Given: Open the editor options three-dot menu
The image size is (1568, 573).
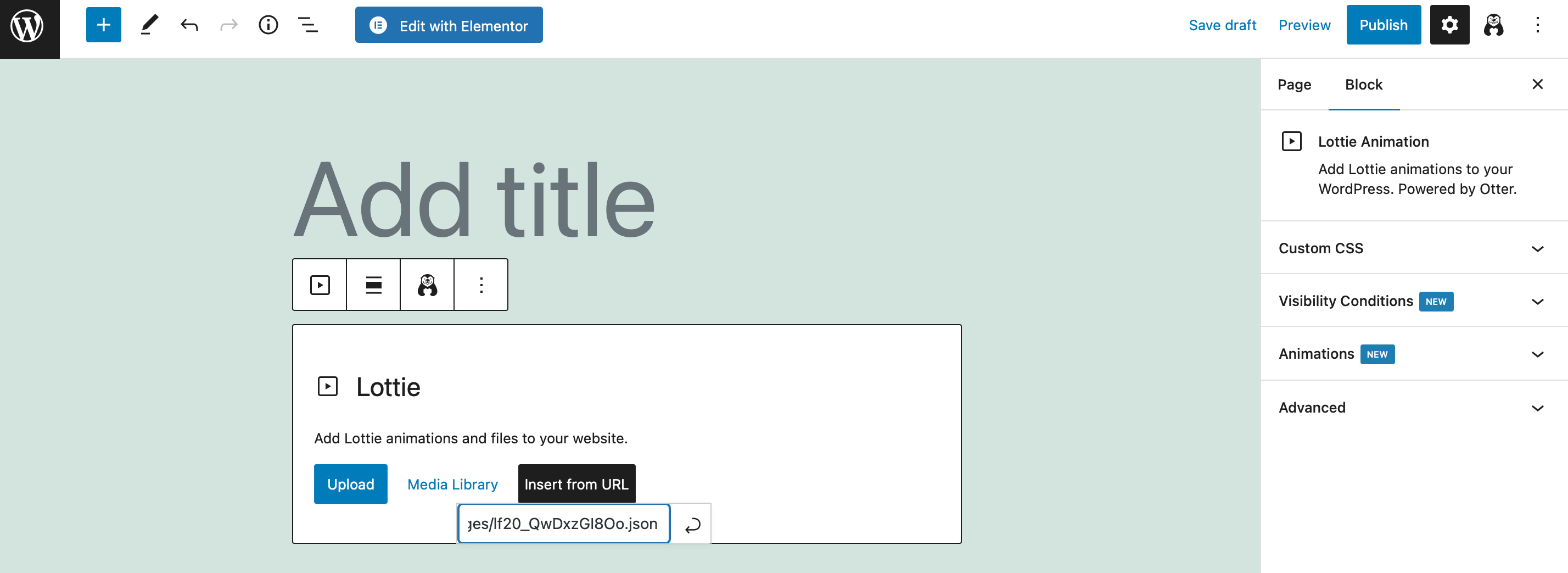Looking at the screenshot, I should coord(1538,24).
